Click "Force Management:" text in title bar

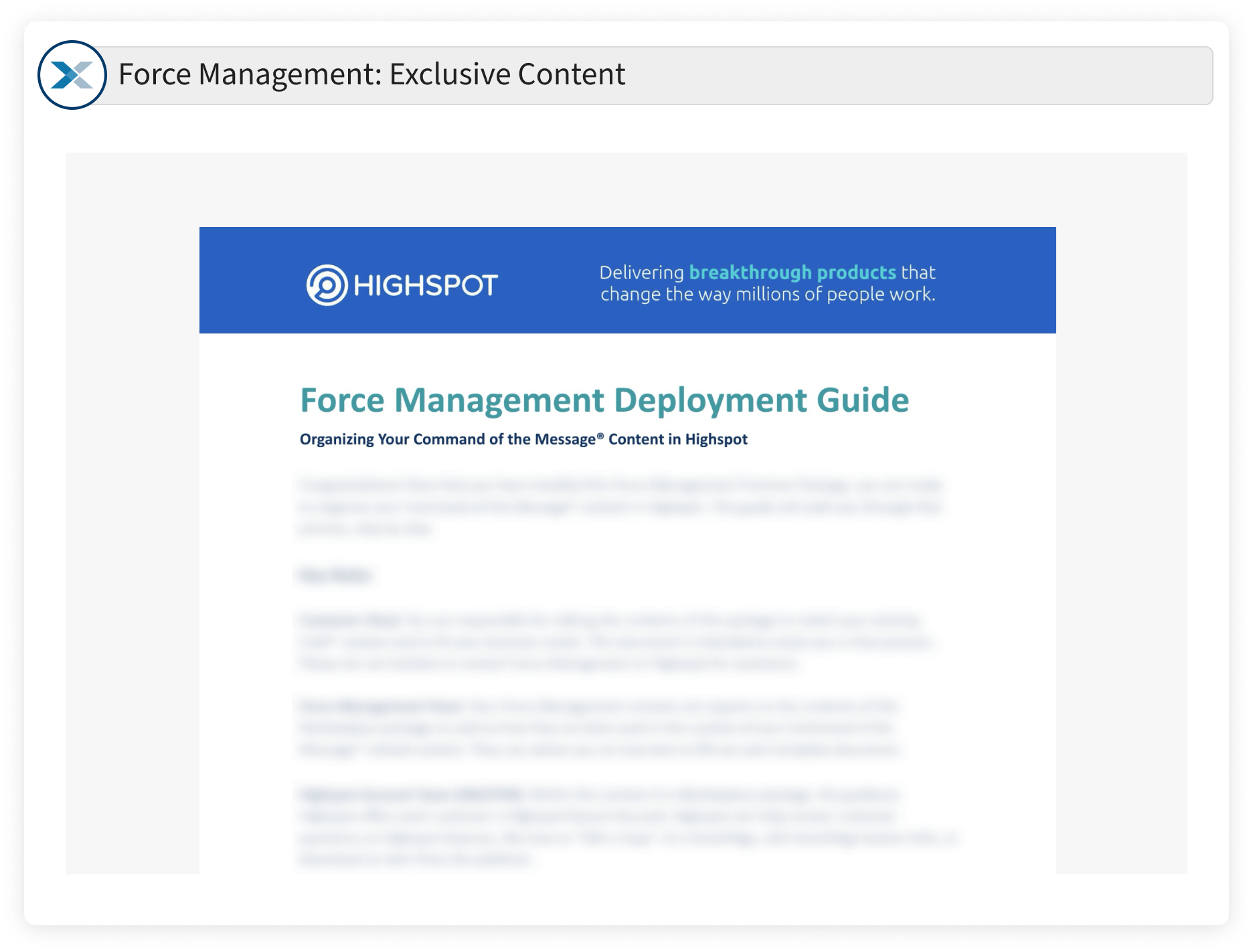pos(249,74)
